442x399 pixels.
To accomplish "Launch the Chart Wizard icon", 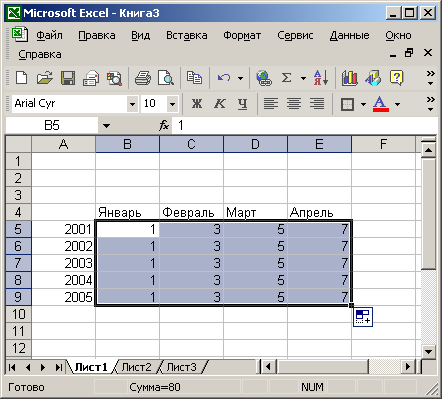I will pyautogui.click(x=349, y=78).
